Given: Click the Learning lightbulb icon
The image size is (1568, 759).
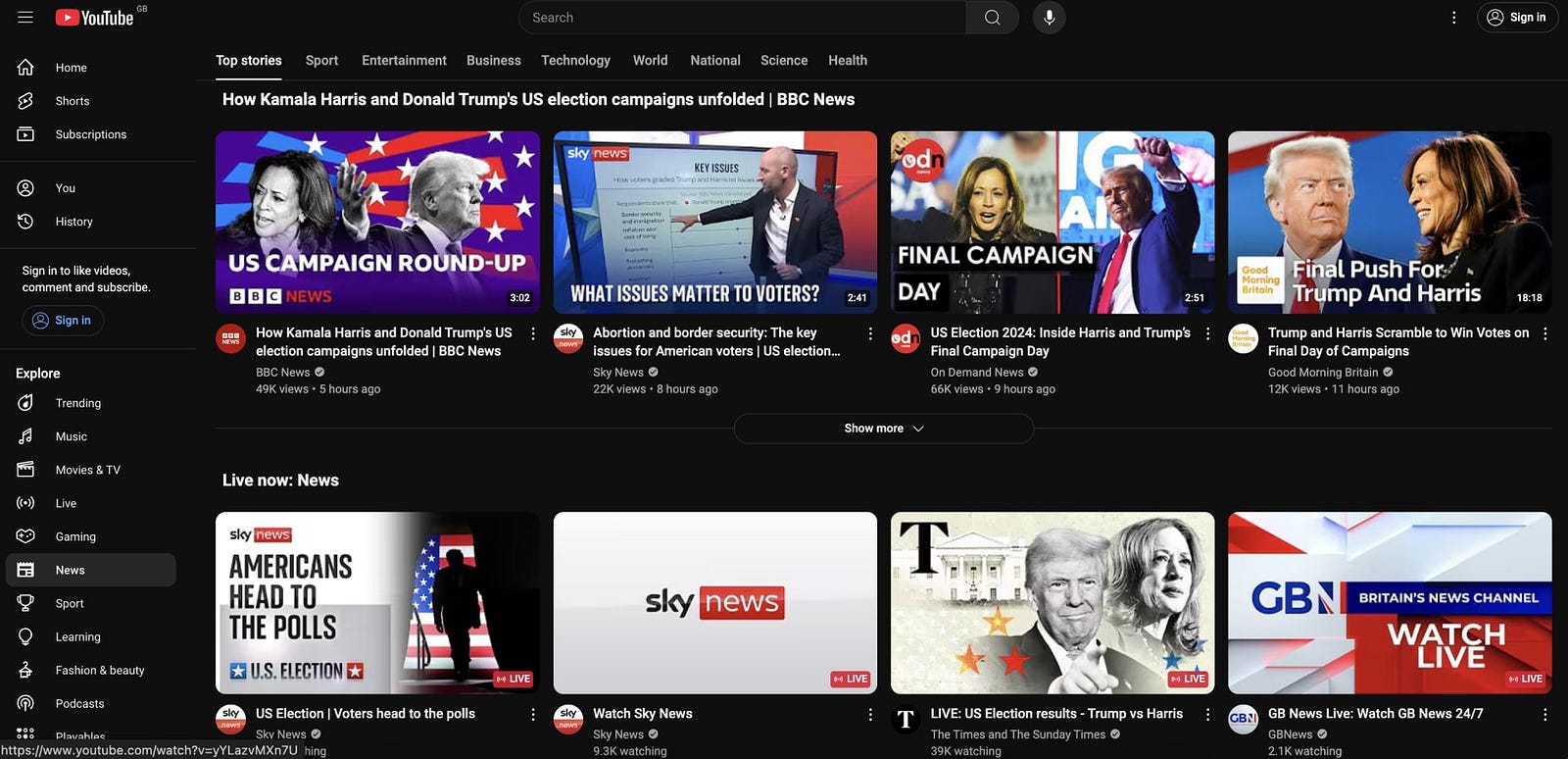Looking at the screenshot, I should coord(25,636).
